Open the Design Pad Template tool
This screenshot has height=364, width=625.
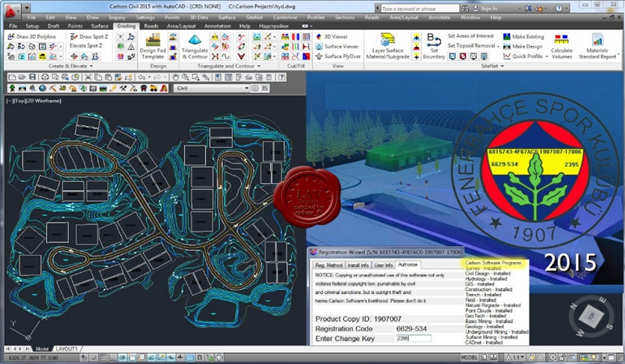tap(153, 47)
